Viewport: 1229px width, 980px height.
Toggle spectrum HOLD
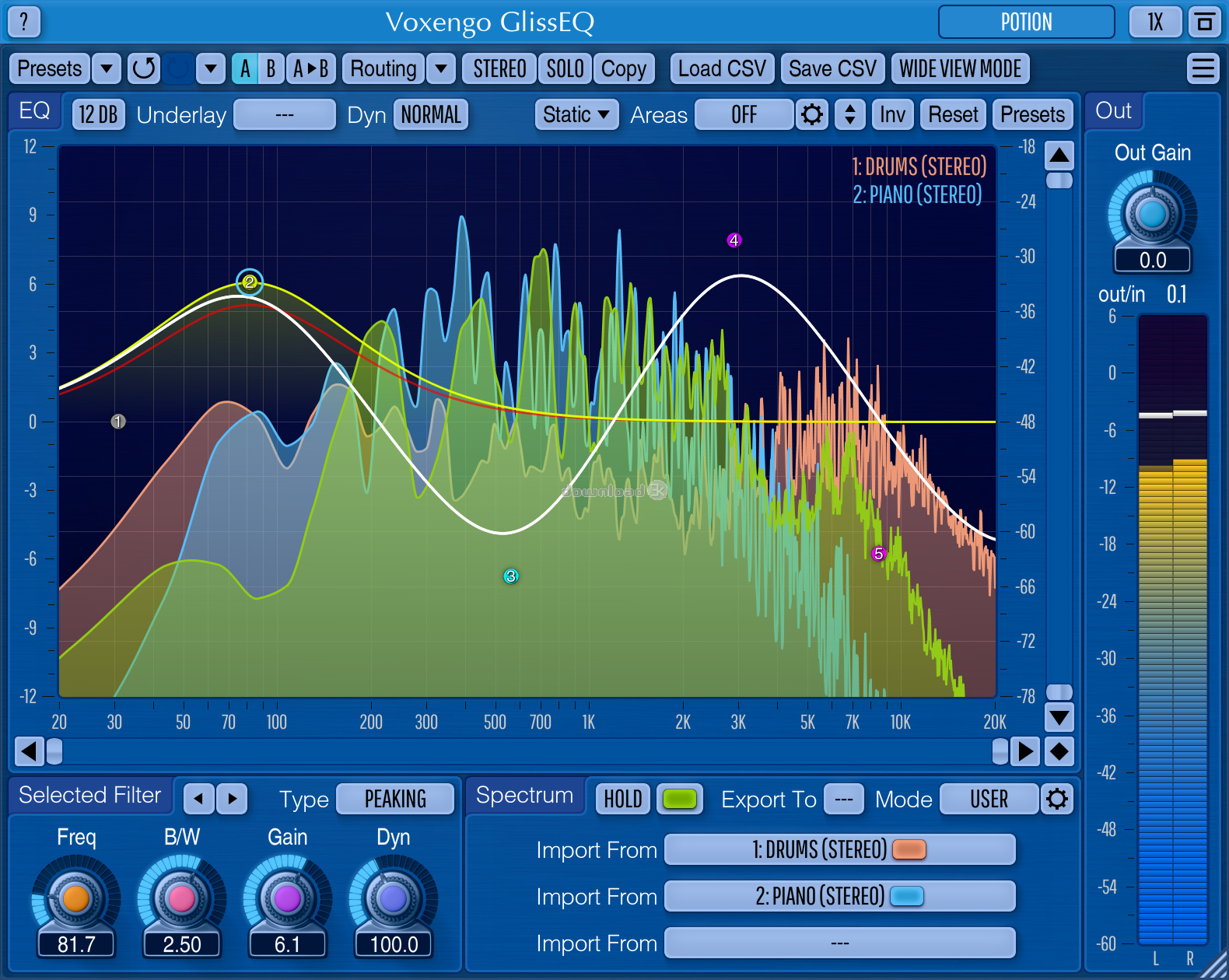623,799
